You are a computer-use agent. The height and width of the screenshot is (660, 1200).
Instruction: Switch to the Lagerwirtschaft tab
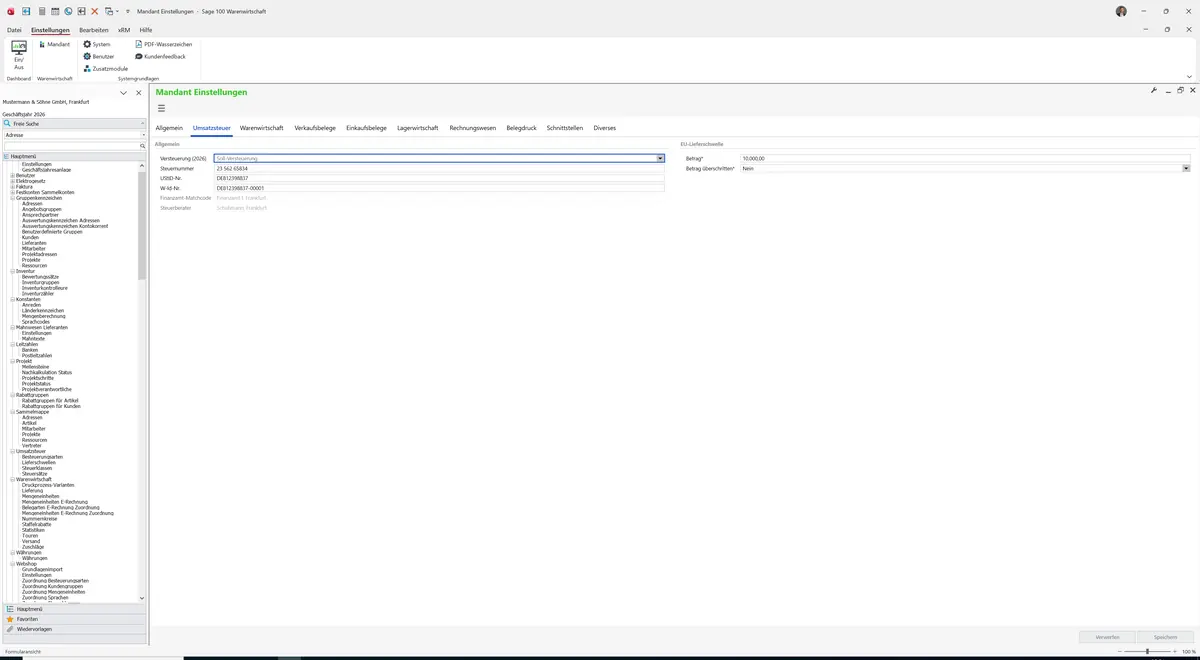point(418,128)
